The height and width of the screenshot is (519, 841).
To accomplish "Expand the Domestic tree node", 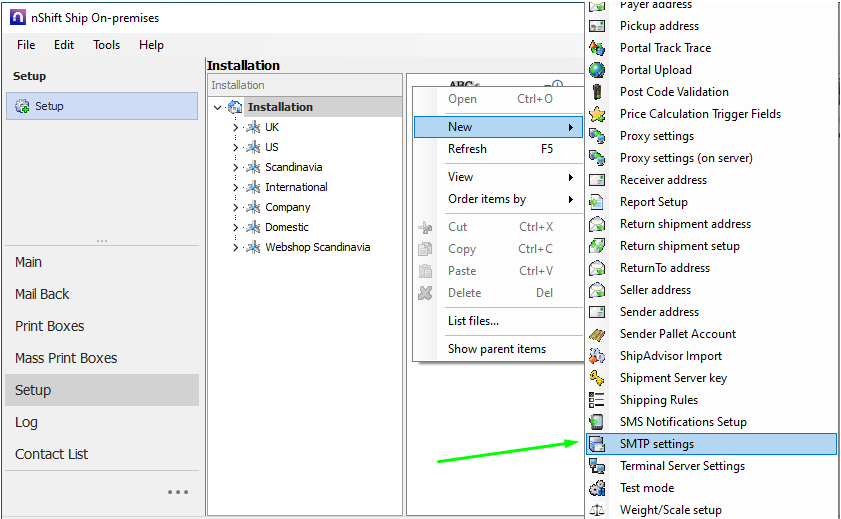I will pyautogui.click(x=235, y=227).
